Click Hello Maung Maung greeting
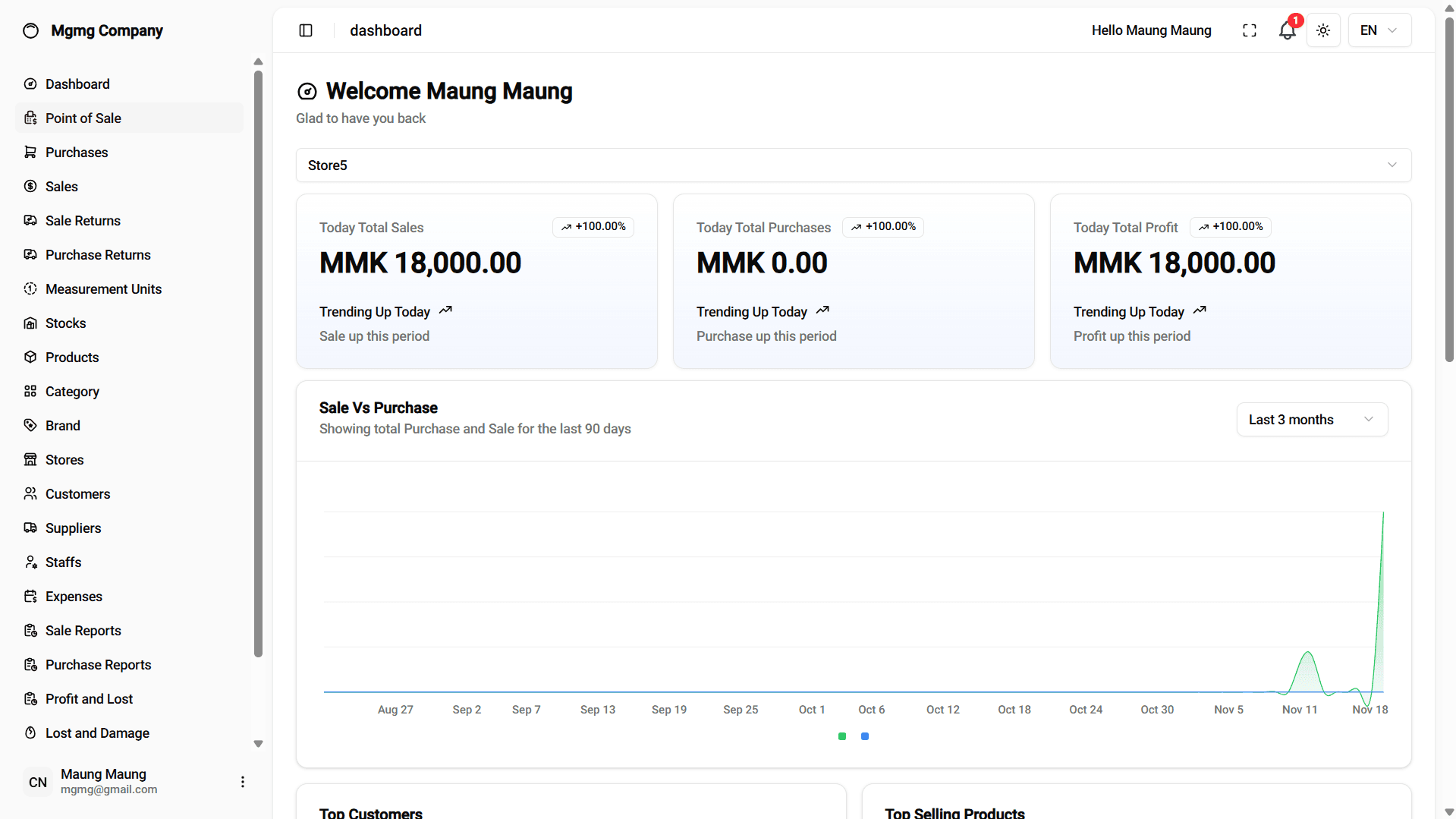 coord(1151,30)
